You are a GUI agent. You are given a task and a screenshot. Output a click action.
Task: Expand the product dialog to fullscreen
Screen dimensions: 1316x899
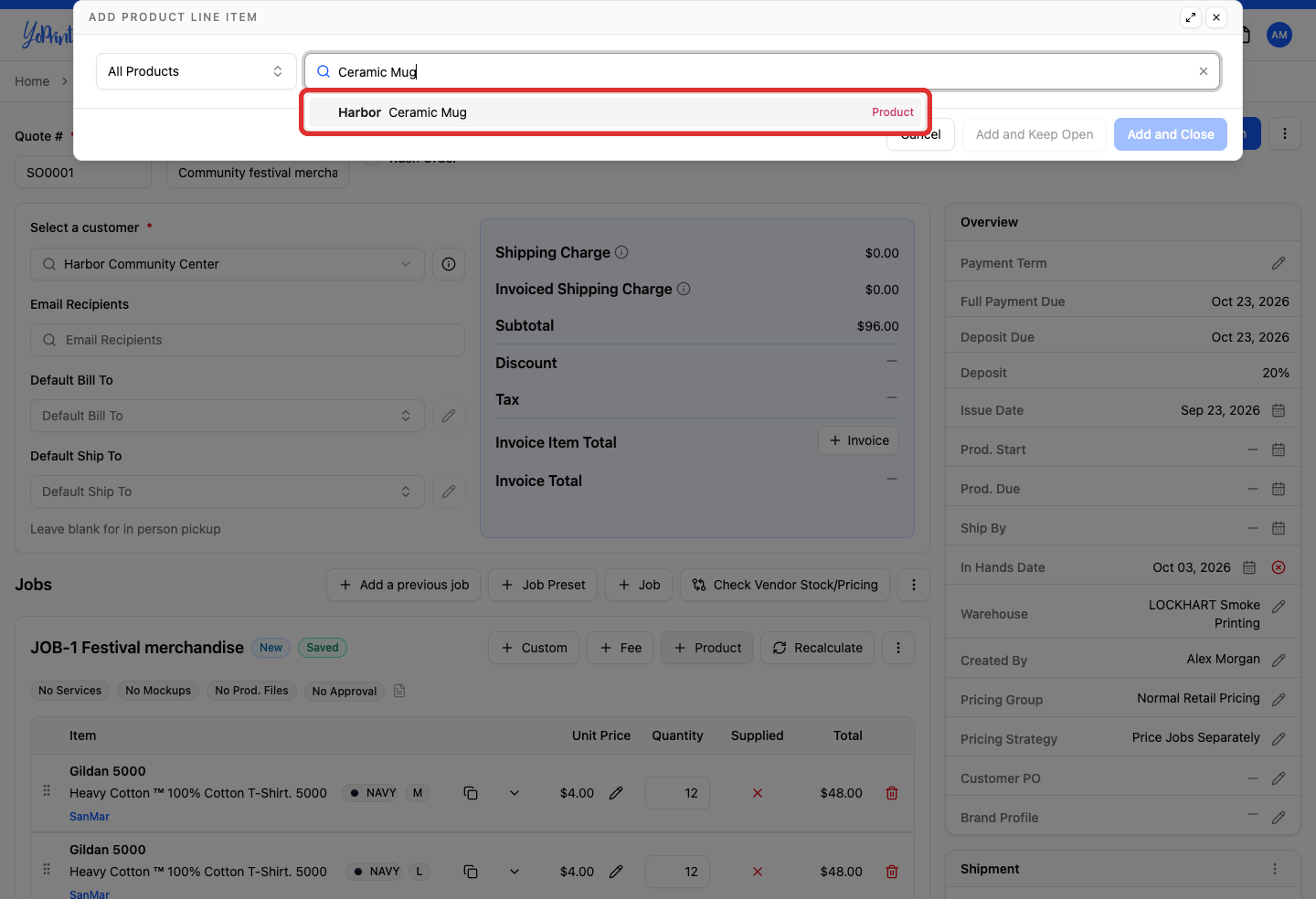pyautogui.click(x=1191, y=17)
